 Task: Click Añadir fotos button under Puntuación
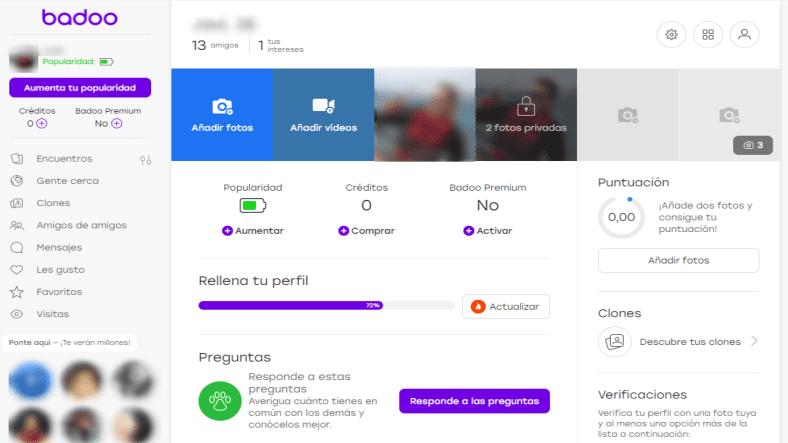[x=678, y=260]
